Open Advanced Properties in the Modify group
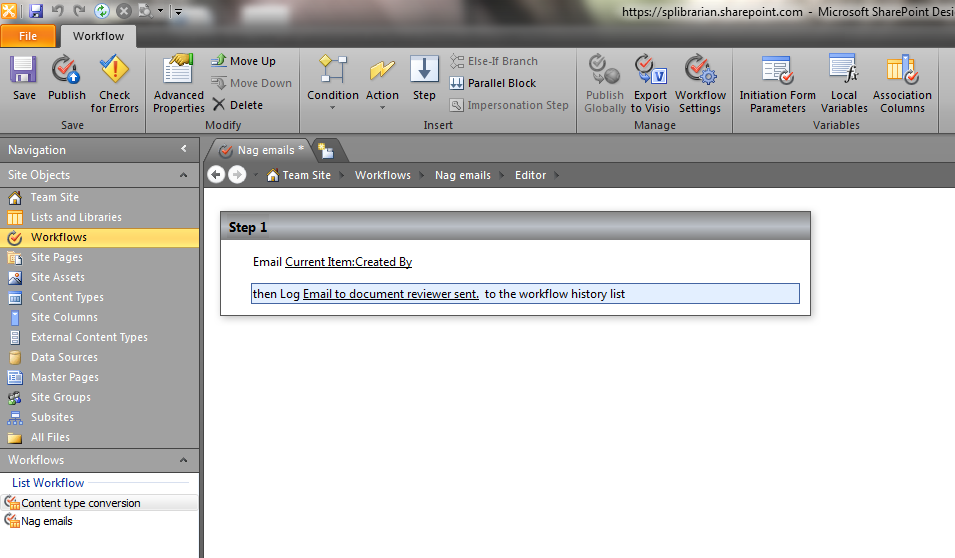Viewport: 955px width, 558px height. click(179, 82)
